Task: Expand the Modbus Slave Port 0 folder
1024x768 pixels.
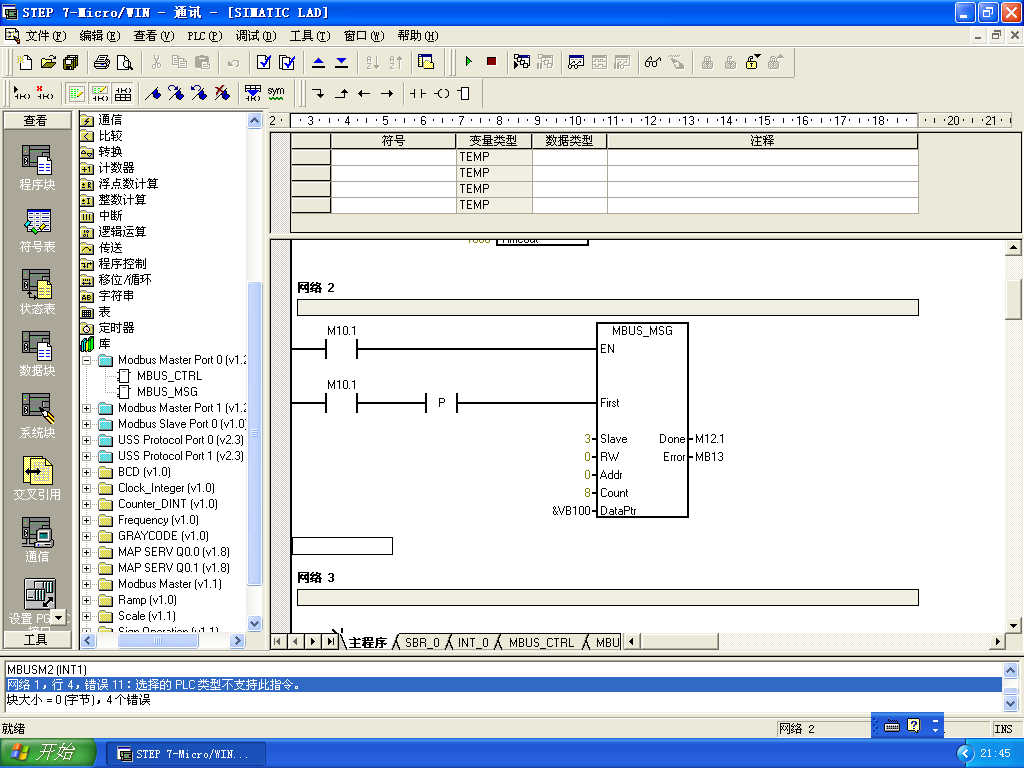Action: point(87,424)
